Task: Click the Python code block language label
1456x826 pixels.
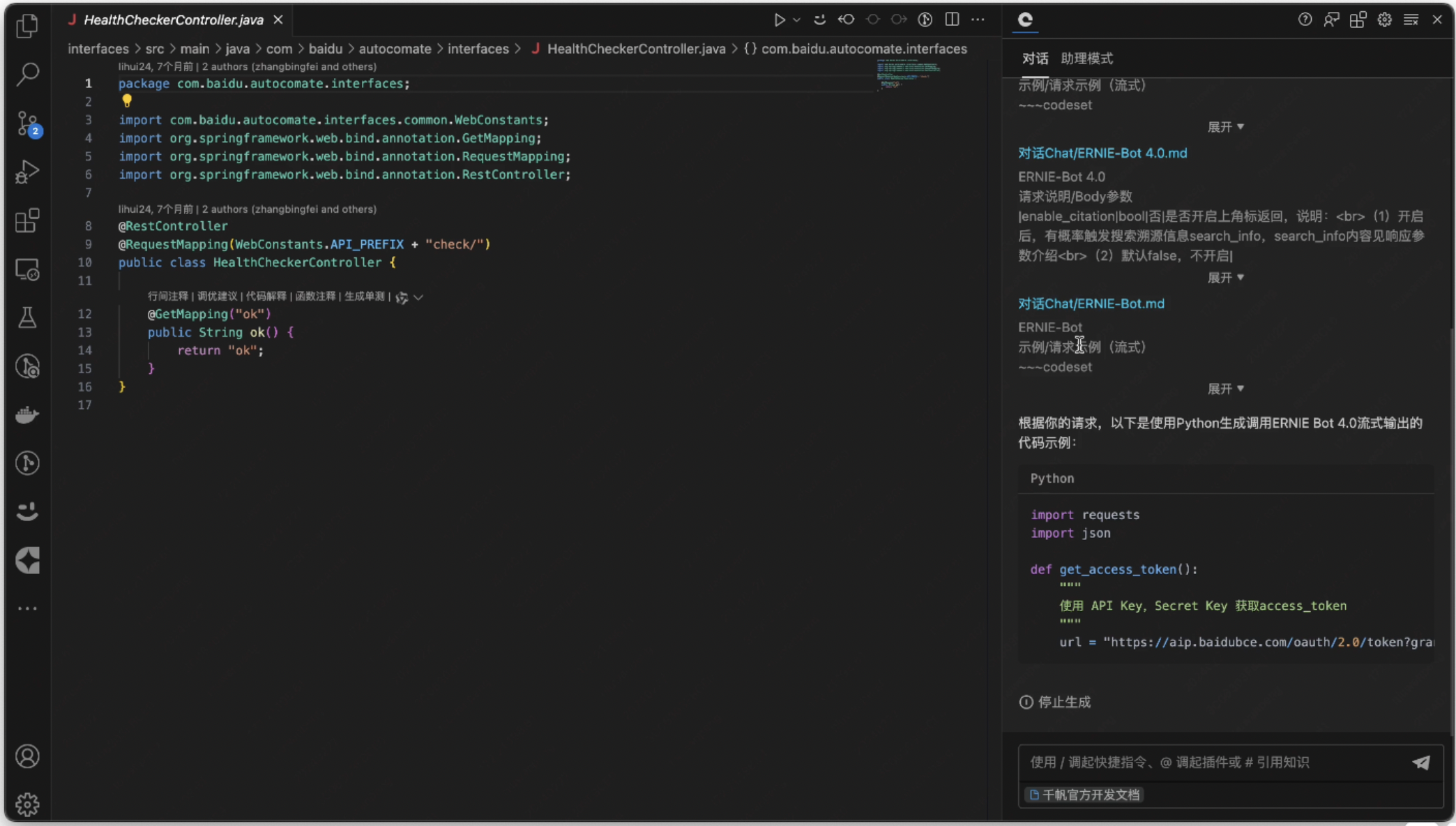Action: 1052,479
